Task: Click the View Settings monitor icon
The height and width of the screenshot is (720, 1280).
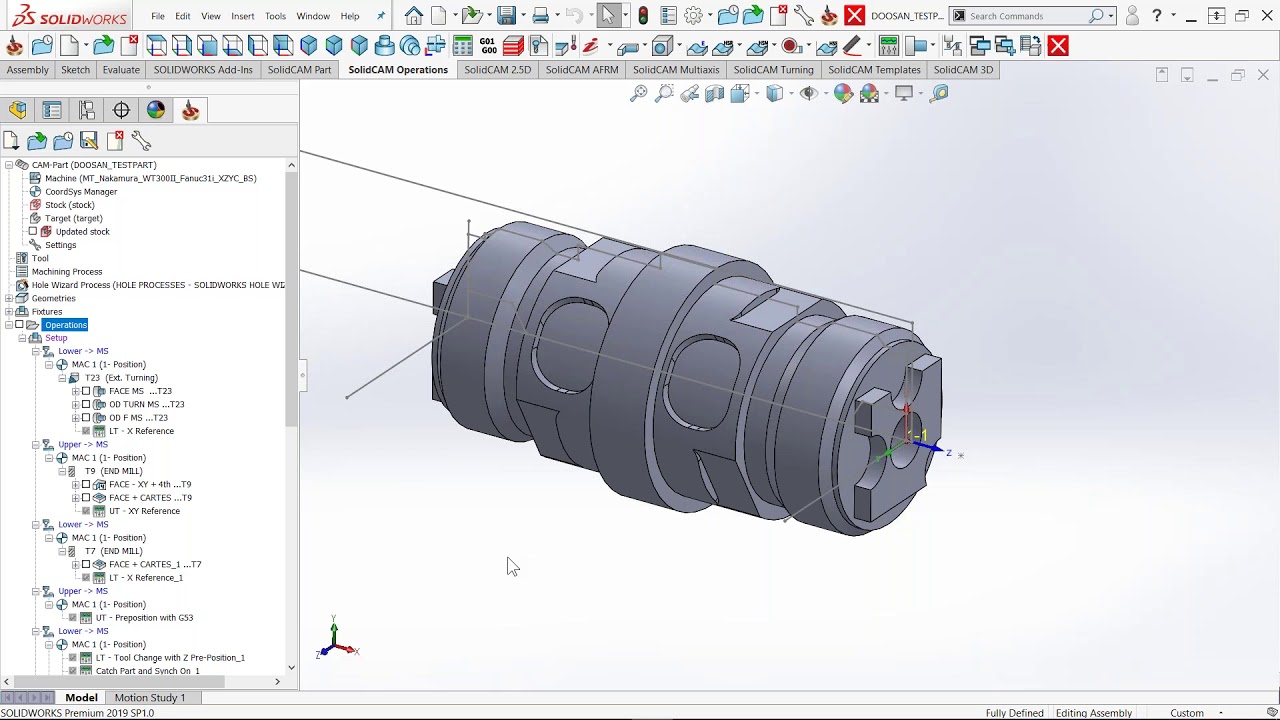Action: [904, 93]
